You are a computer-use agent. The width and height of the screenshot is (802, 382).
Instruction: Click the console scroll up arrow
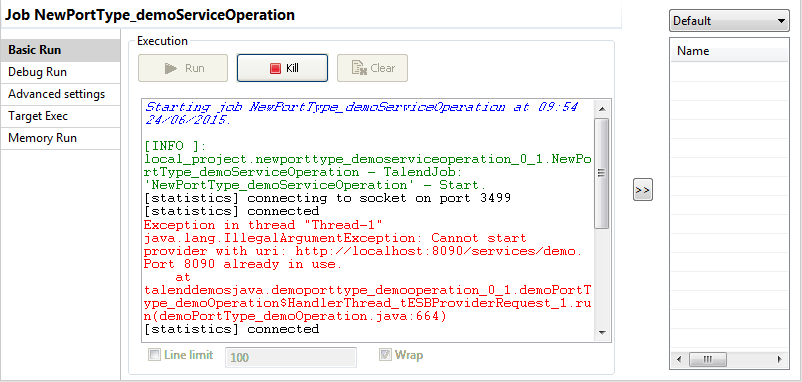pos(602,109)
